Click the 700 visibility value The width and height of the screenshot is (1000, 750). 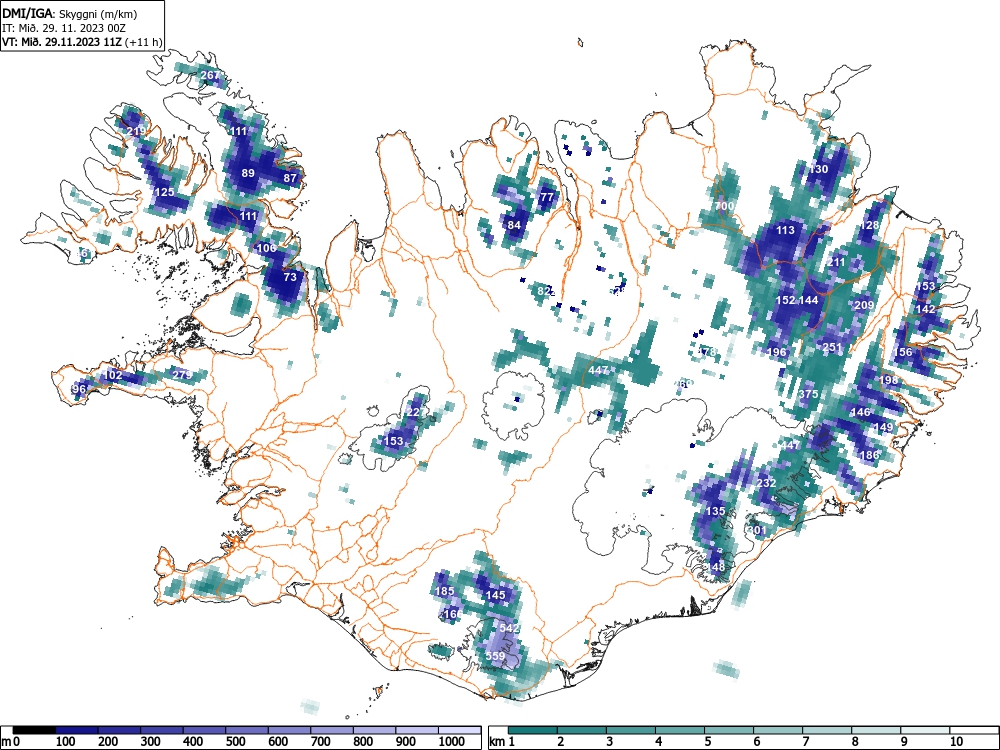[x=724, y=206]
